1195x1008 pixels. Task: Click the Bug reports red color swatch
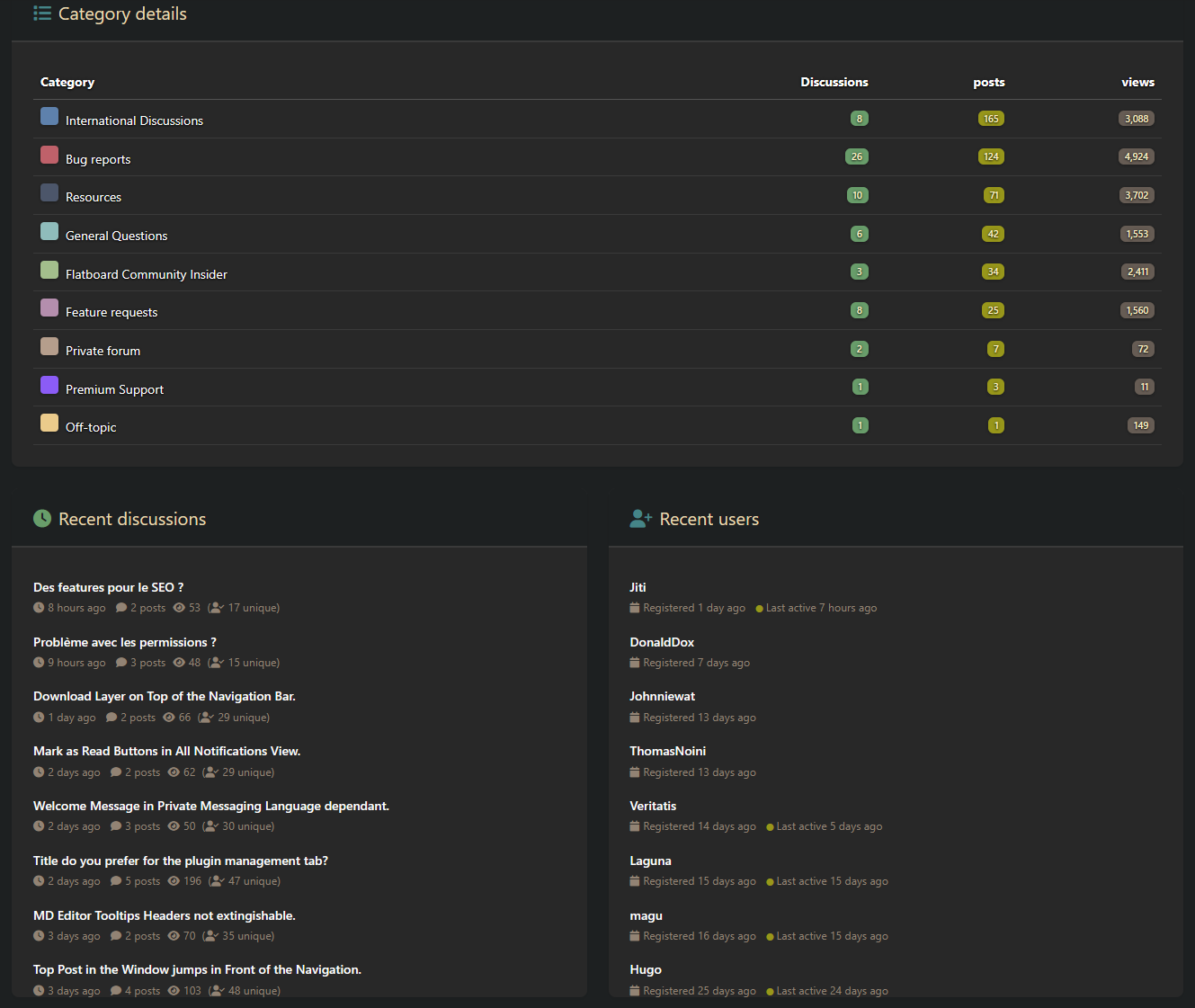(x=49, y=155)
